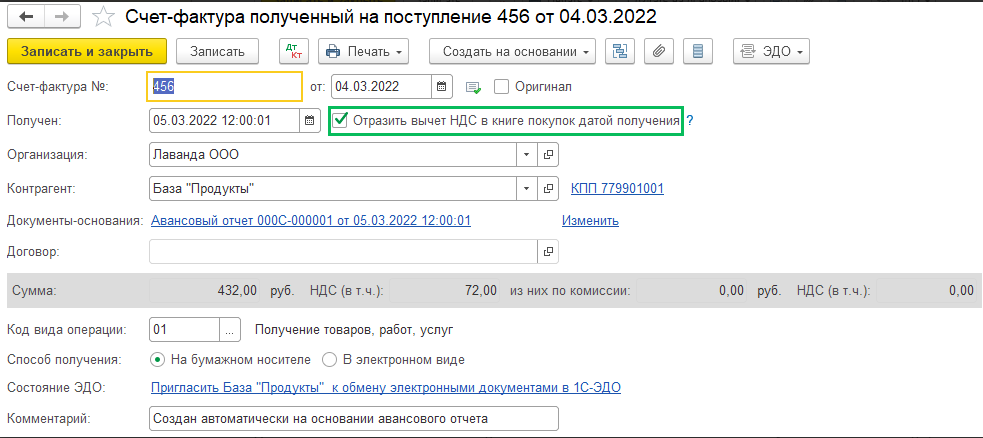Image resolution: width=983 pixels, height=438 pixels.
Task: Open calendar picker for invoice date 04.03.2022
Action: (443, 87)
